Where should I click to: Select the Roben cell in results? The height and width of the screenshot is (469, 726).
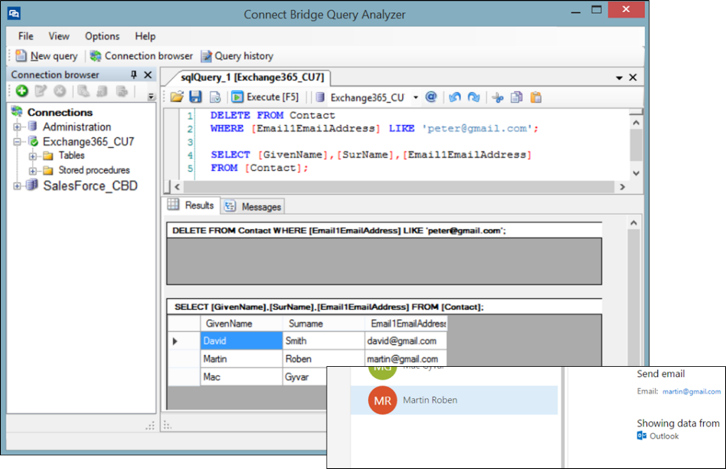(x=323, y=359)
